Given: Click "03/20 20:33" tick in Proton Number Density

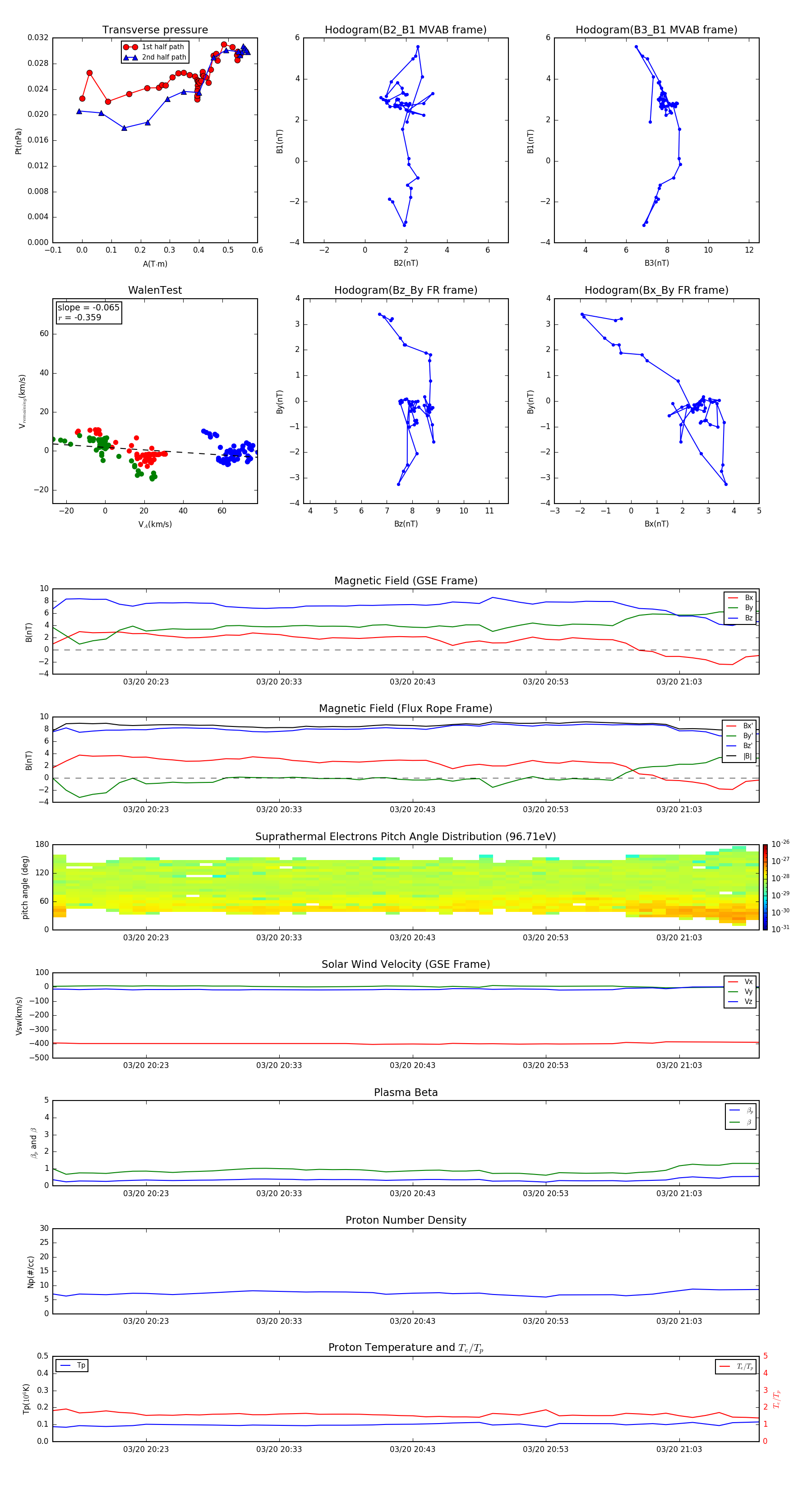Looking at the screenshot, I should pos(279,1321).
